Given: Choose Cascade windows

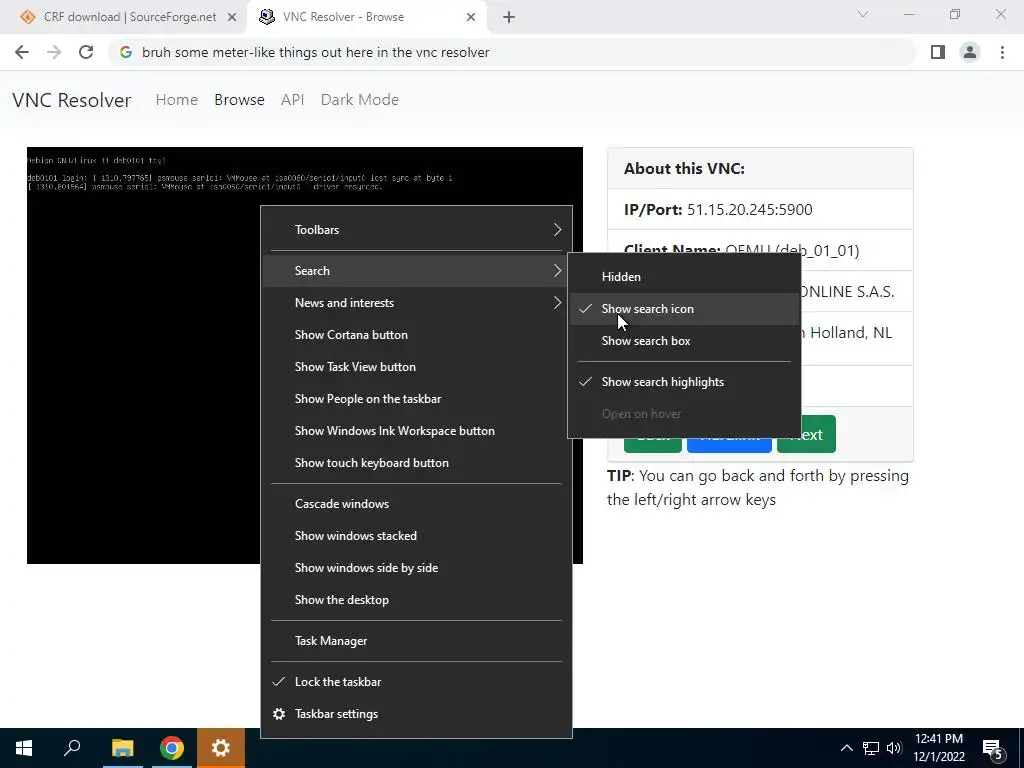Looking at the screenshot, I should [x=416, y=504].
